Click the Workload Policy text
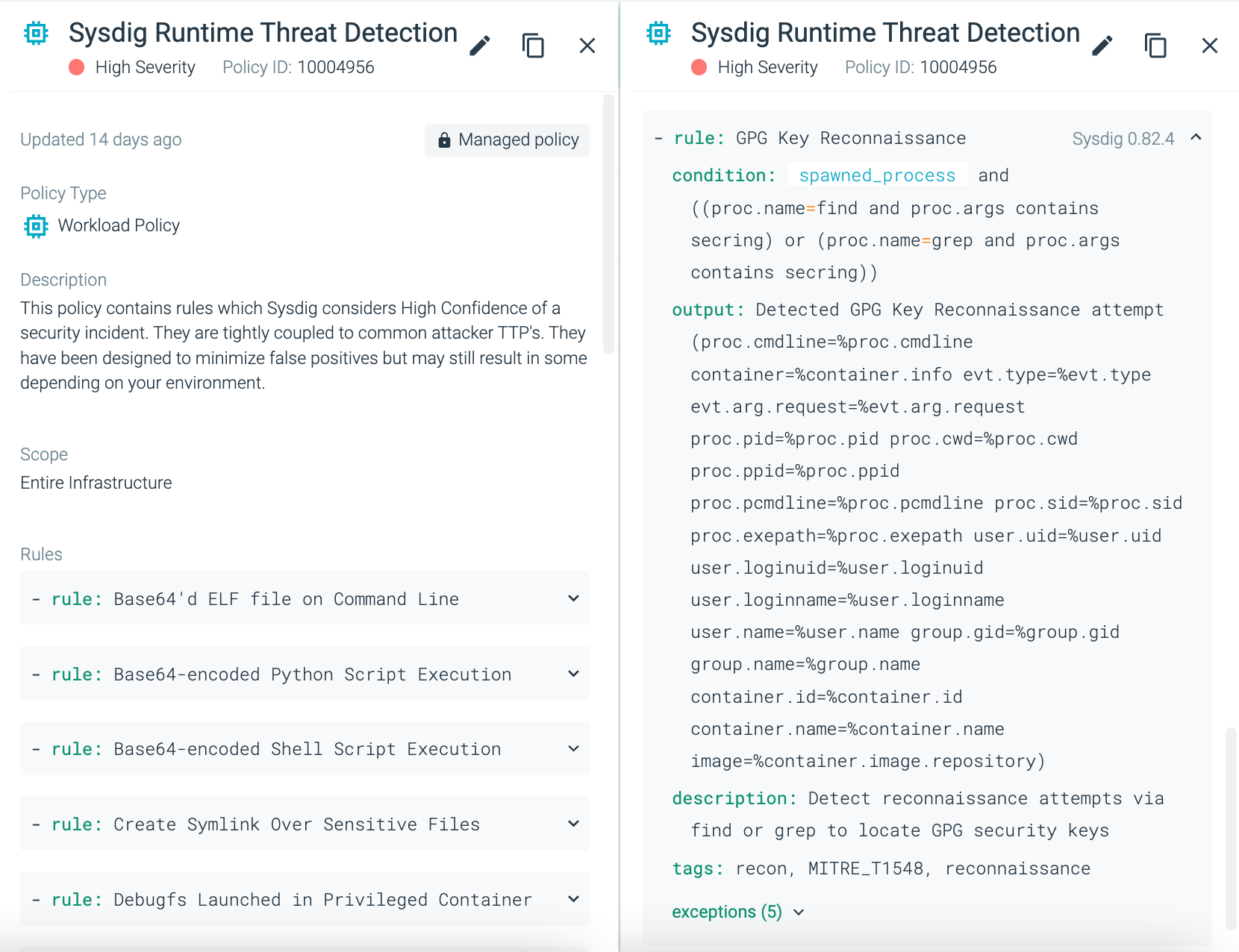1239x952 pixels. point(119,225)
